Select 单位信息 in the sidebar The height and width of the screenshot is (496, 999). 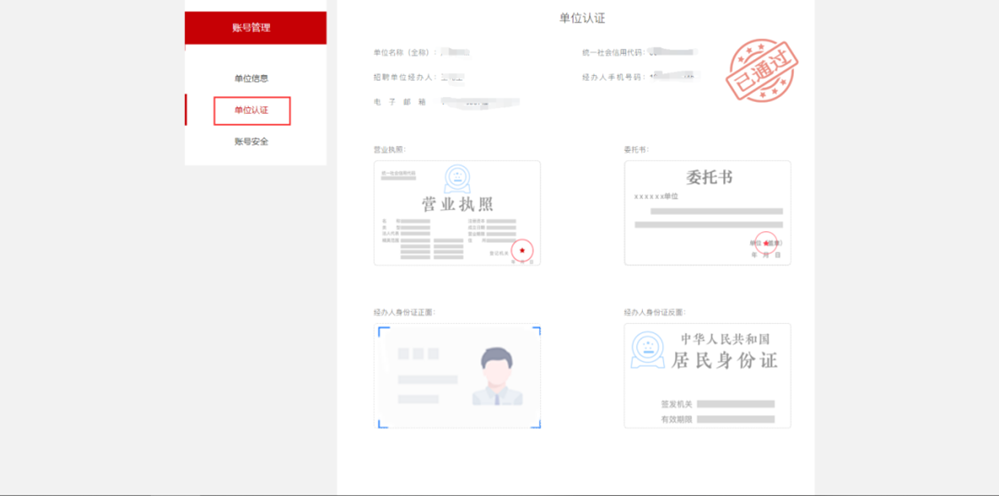(x=251, y=78)
